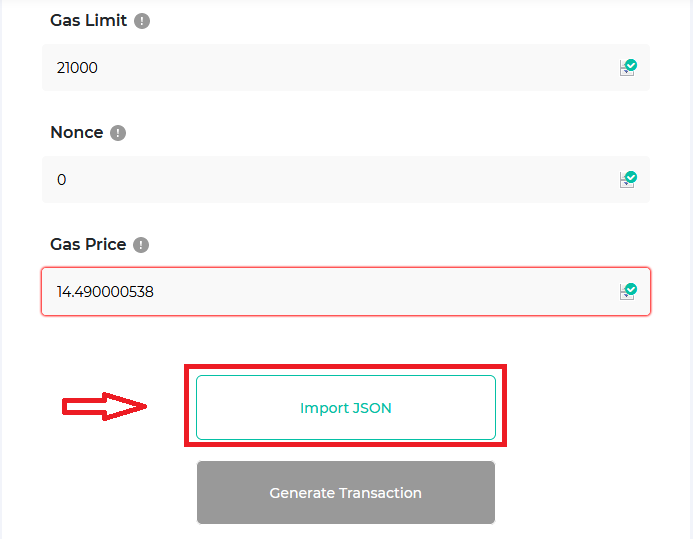Click the gray Generate Transaction button

point(346,493)
